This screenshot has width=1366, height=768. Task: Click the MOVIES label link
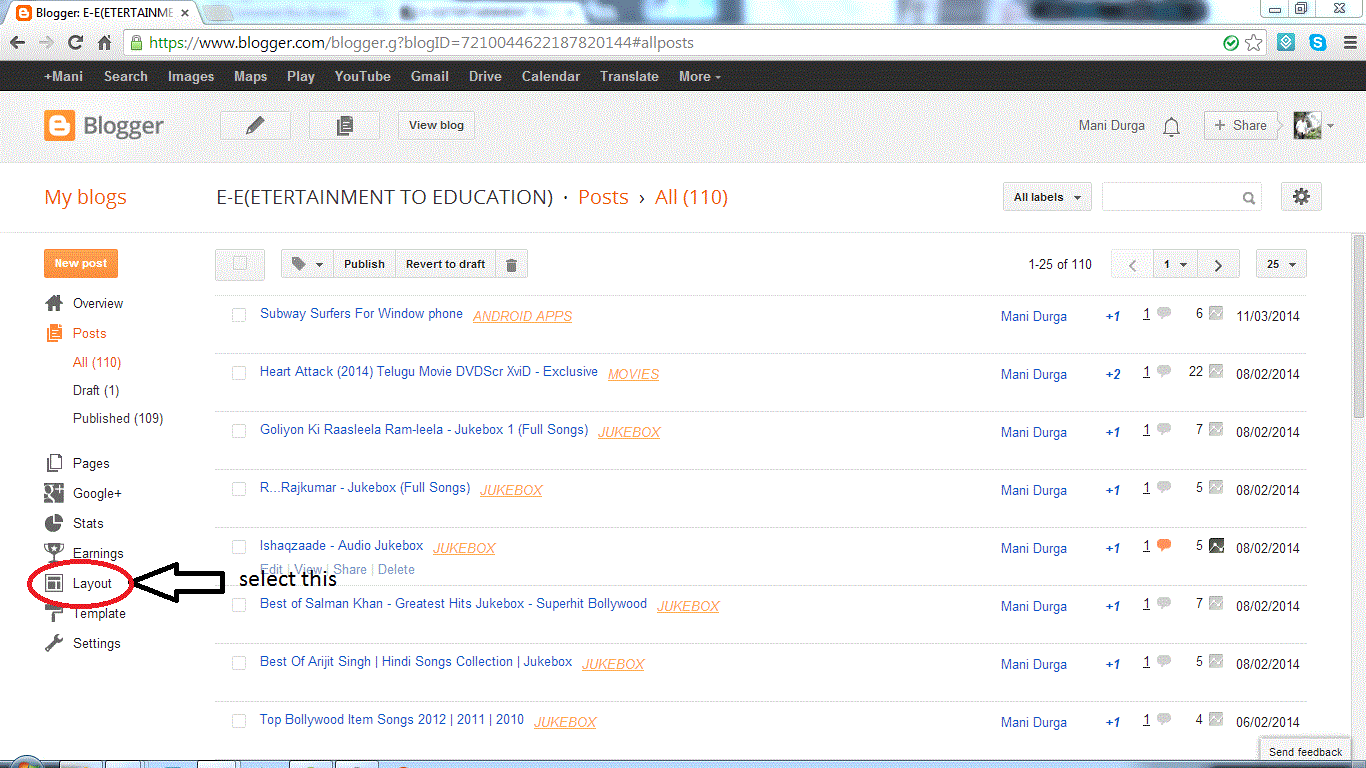(633, 374)
